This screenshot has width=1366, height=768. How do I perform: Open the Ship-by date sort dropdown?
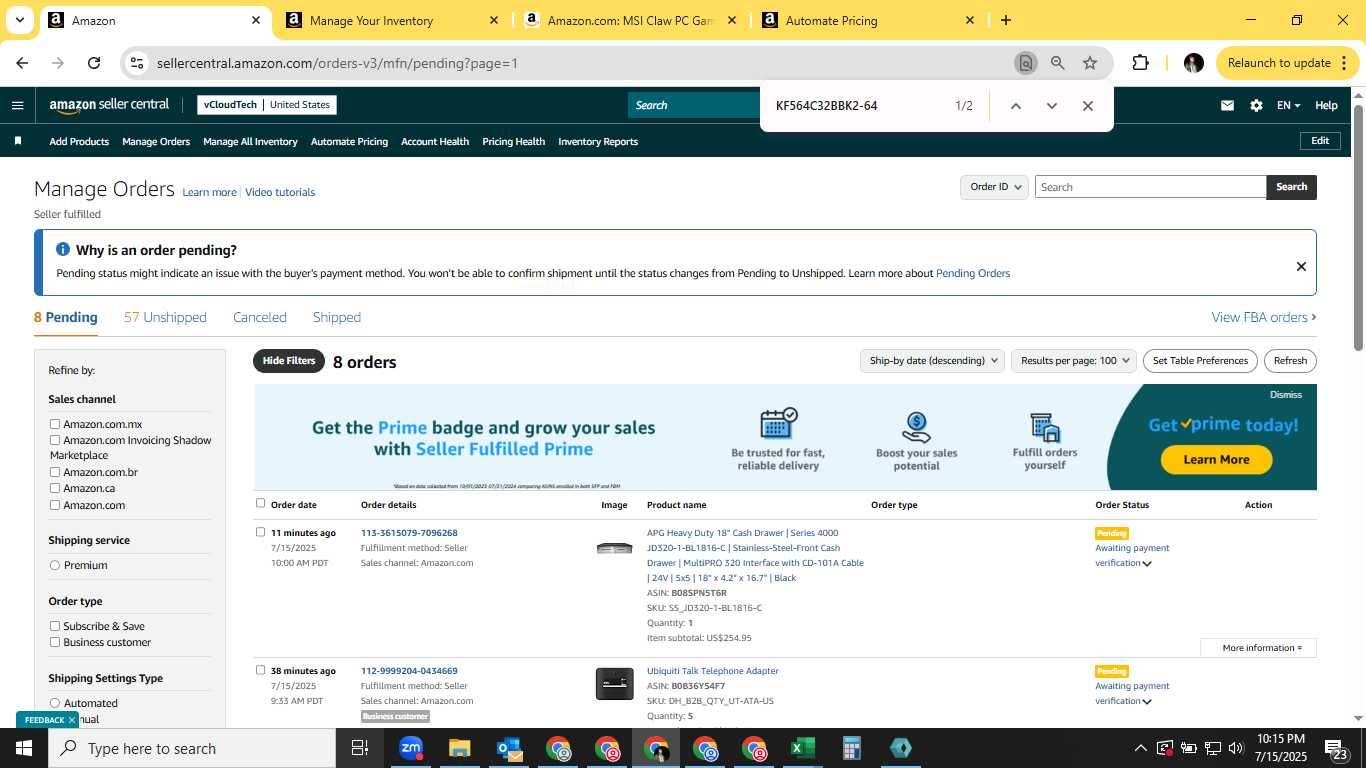[933, 361]
